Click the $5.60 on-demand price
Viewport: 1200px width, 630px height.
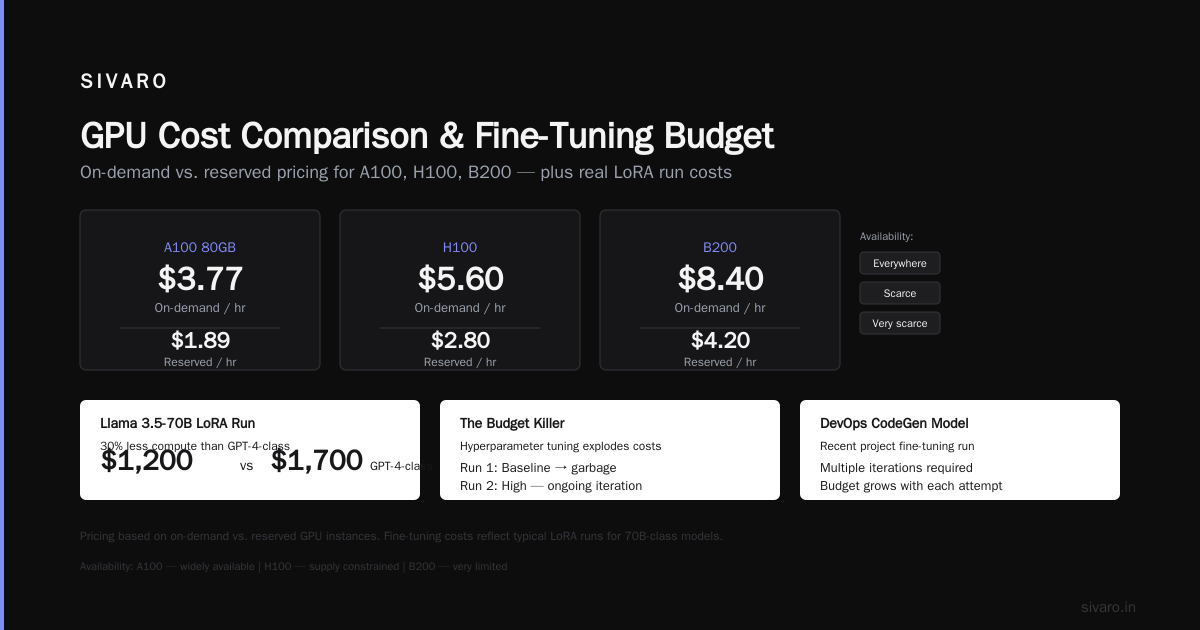(460, 278)
